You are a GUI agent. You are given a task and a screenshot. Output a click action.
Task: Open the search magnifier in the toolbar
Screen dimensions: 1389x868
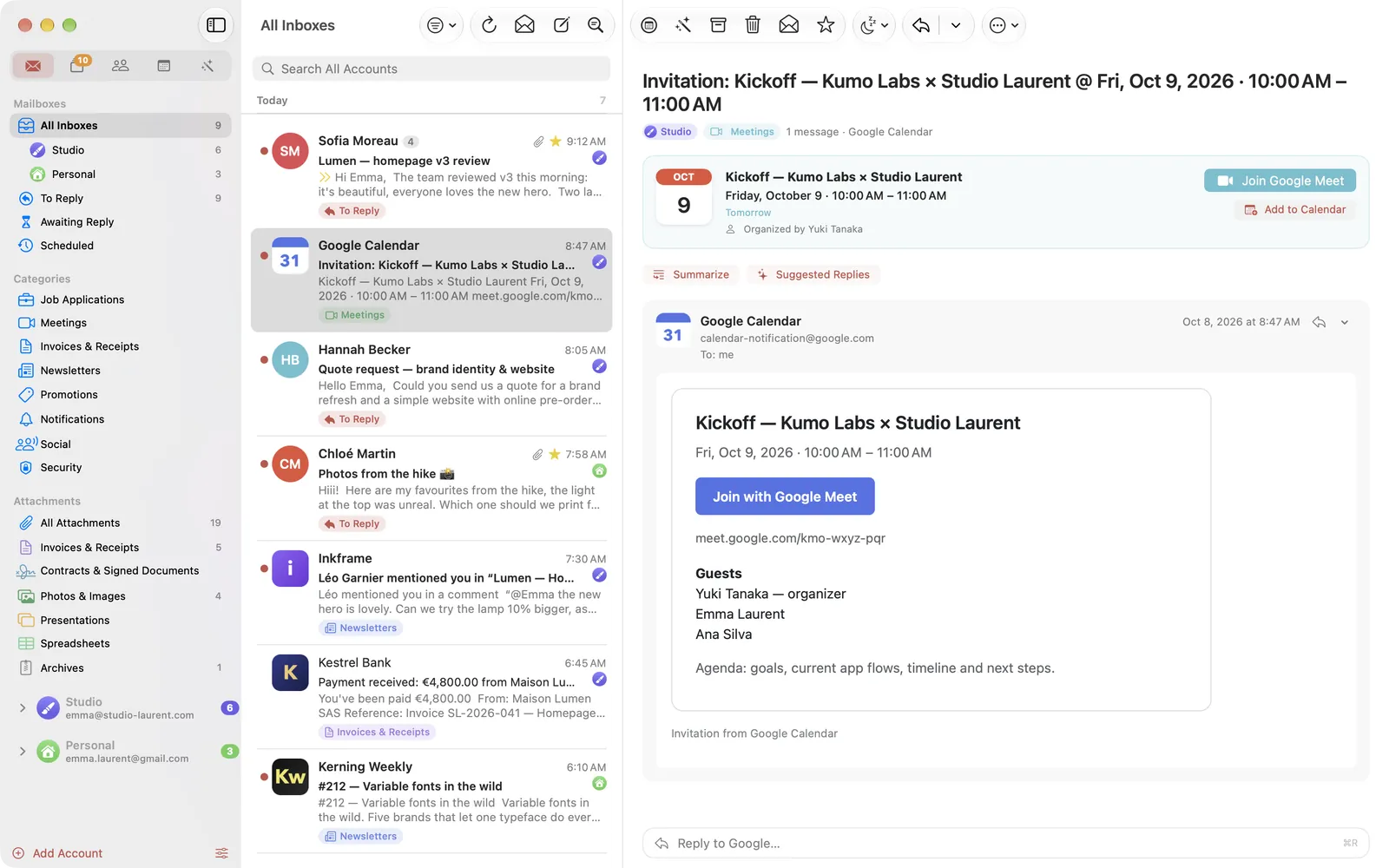pyautogui.click(x=596, y=25)
